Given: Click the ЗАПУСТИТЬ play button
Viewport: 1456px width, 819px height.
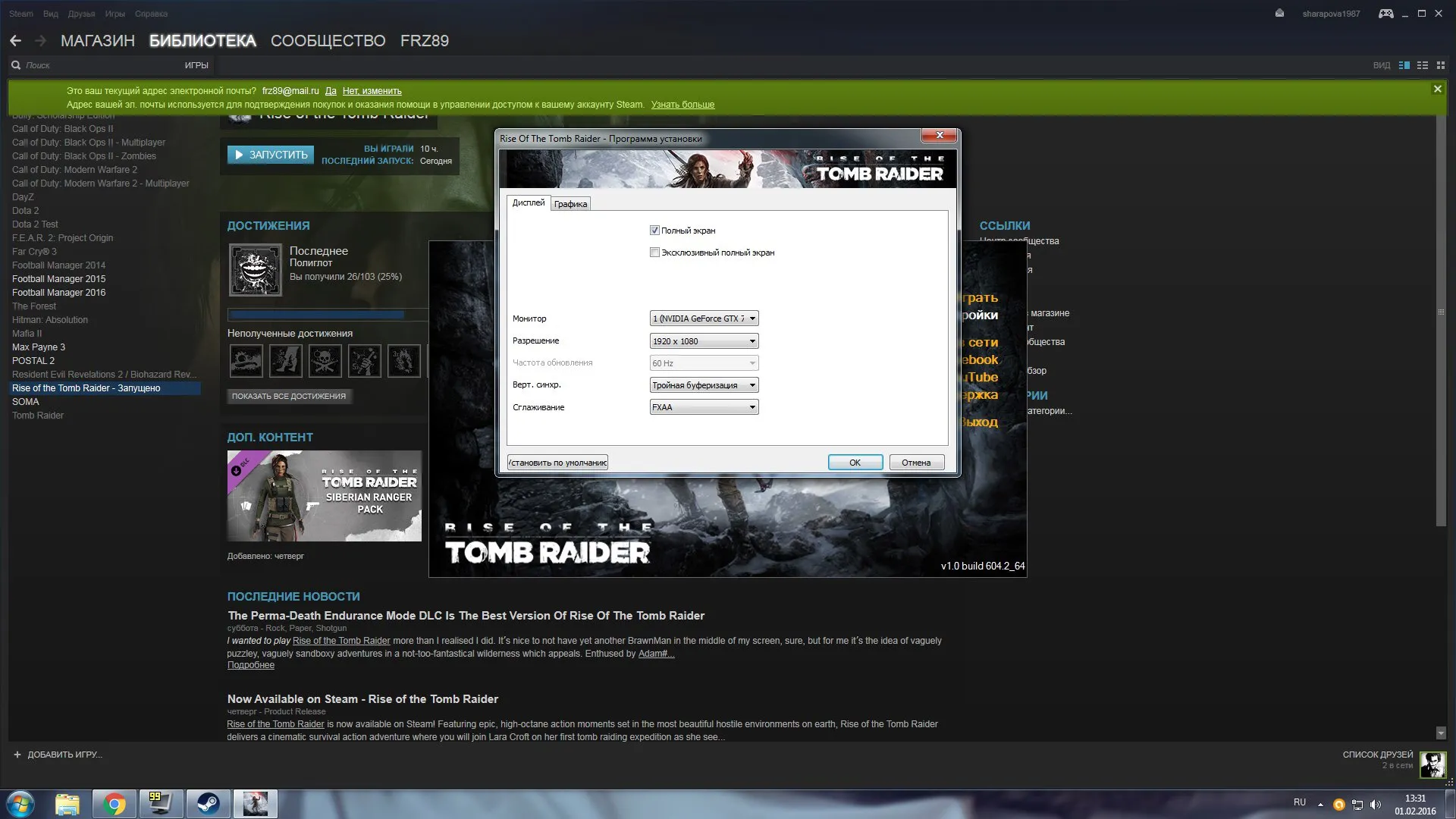Looking at the screenshot, I should [x=271, y=155].
